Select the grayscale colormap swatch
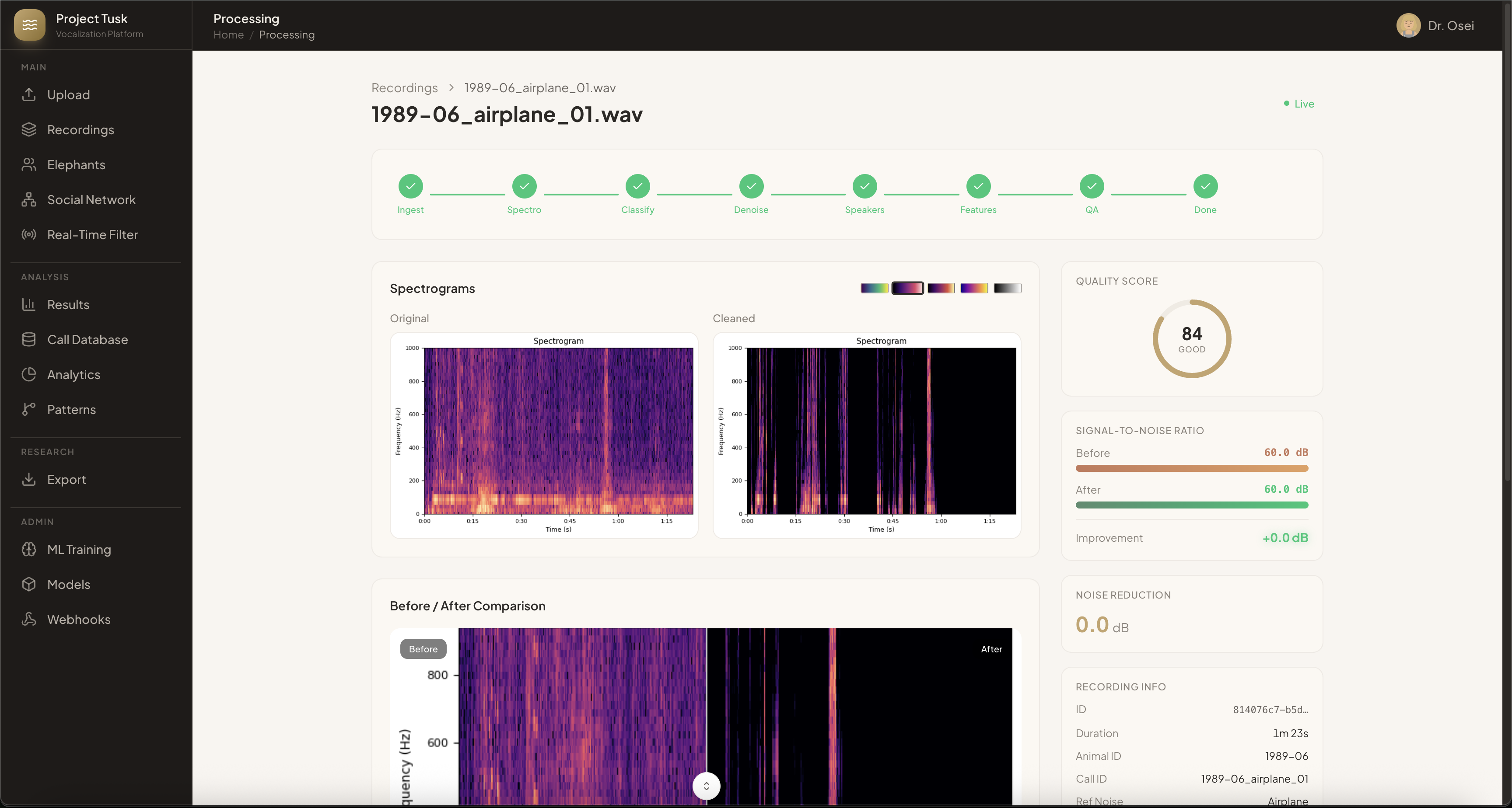 1007,288
